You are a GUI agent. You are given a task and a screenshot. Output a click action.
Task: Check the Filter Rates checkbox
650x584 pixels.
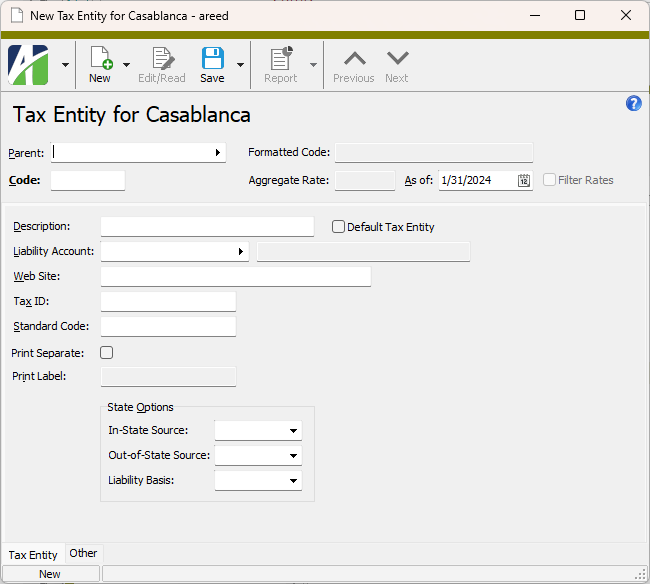549,180
